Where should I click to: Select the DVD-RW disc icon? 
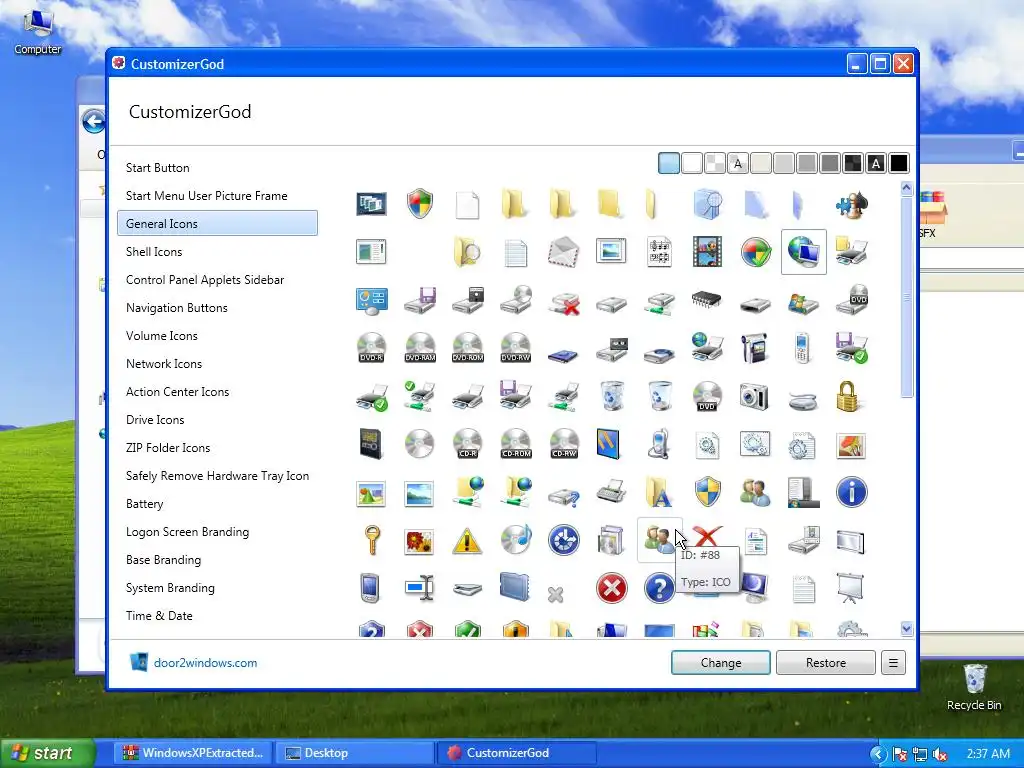pos(516,348)
